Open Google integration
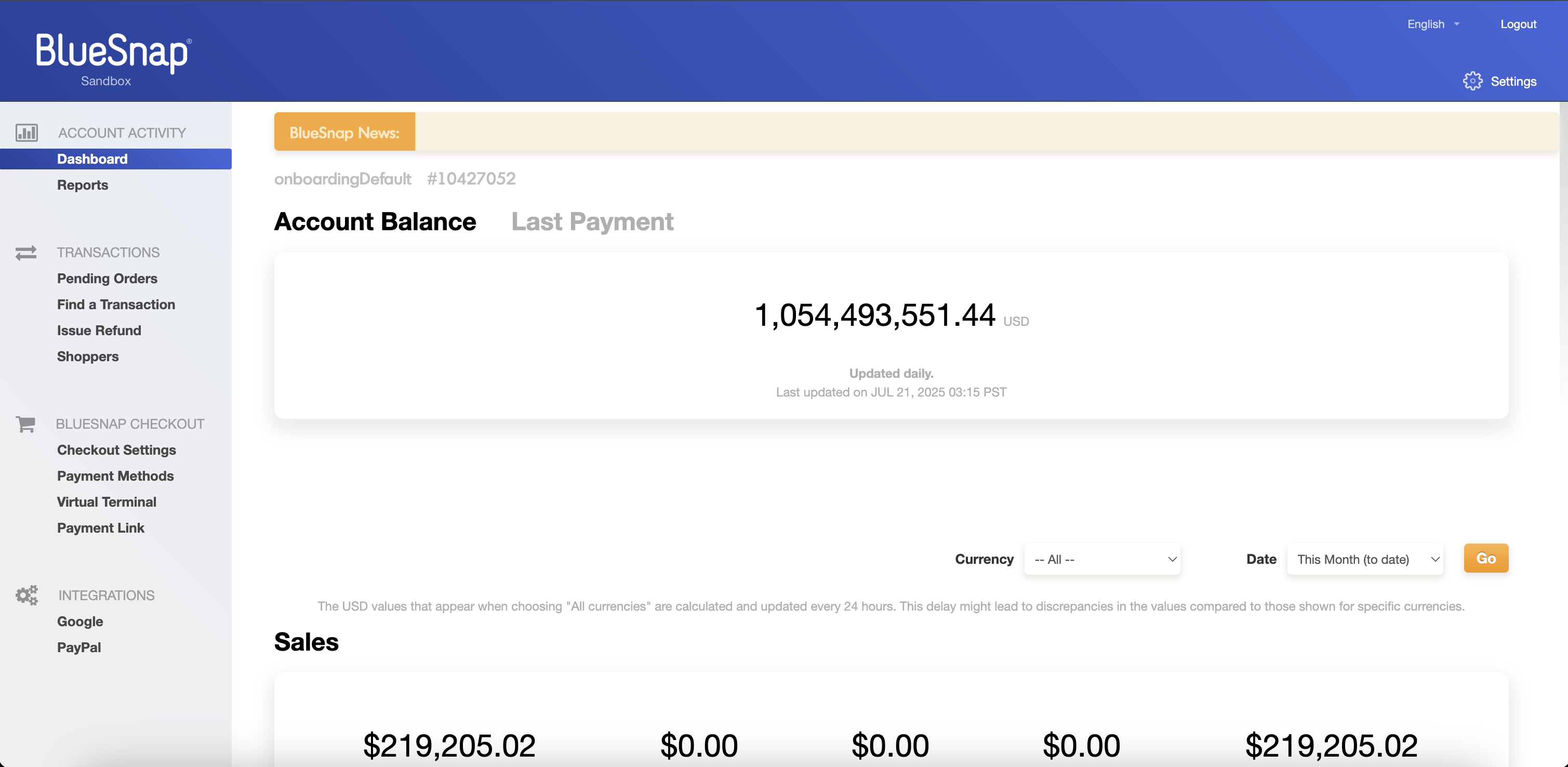Screen dimensions: 1568x767 pyautogui.click(x=81, y=621)
